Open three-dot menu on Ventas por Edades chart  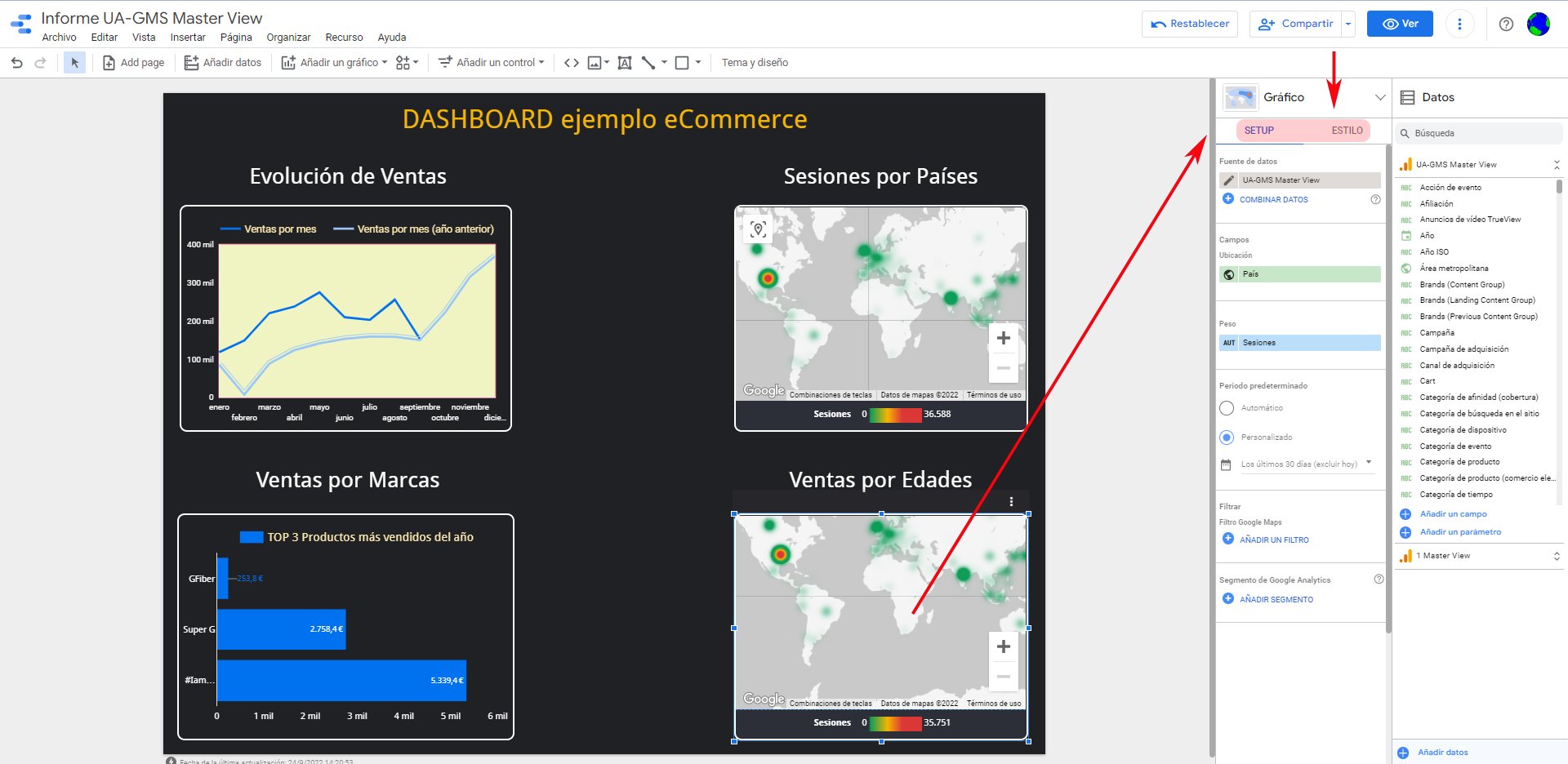pos(1011,502)
